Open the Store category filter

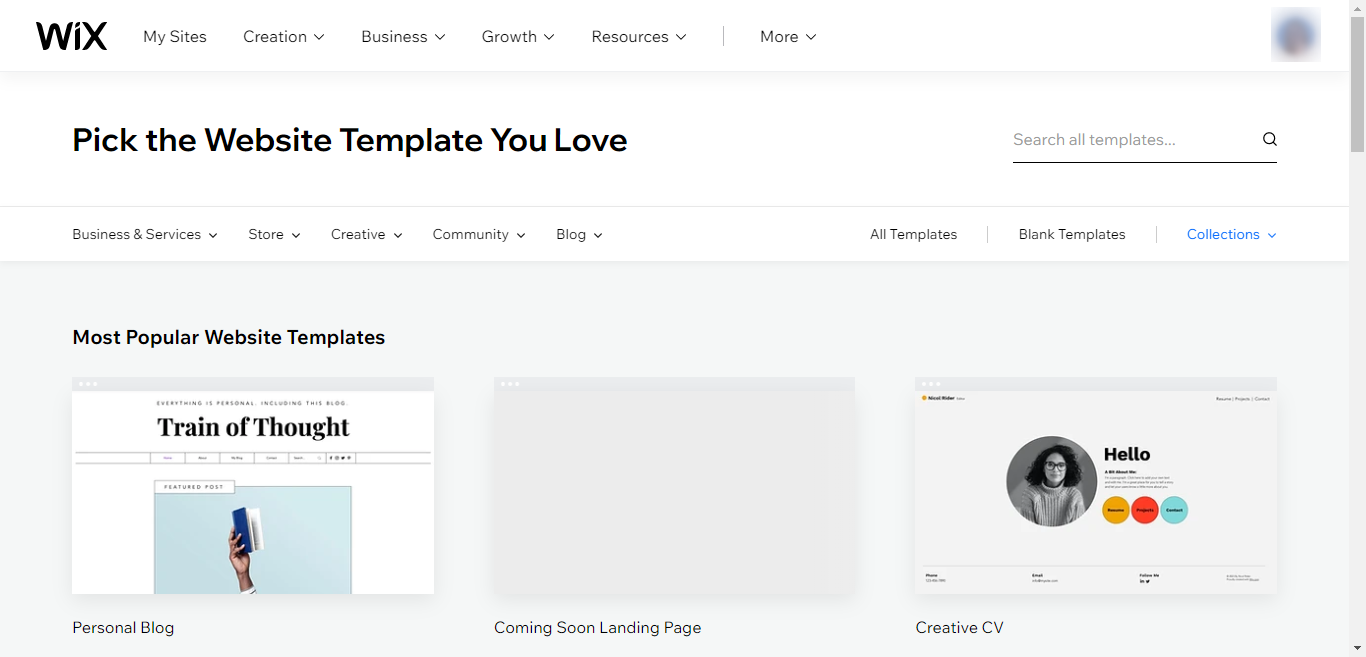274,235
